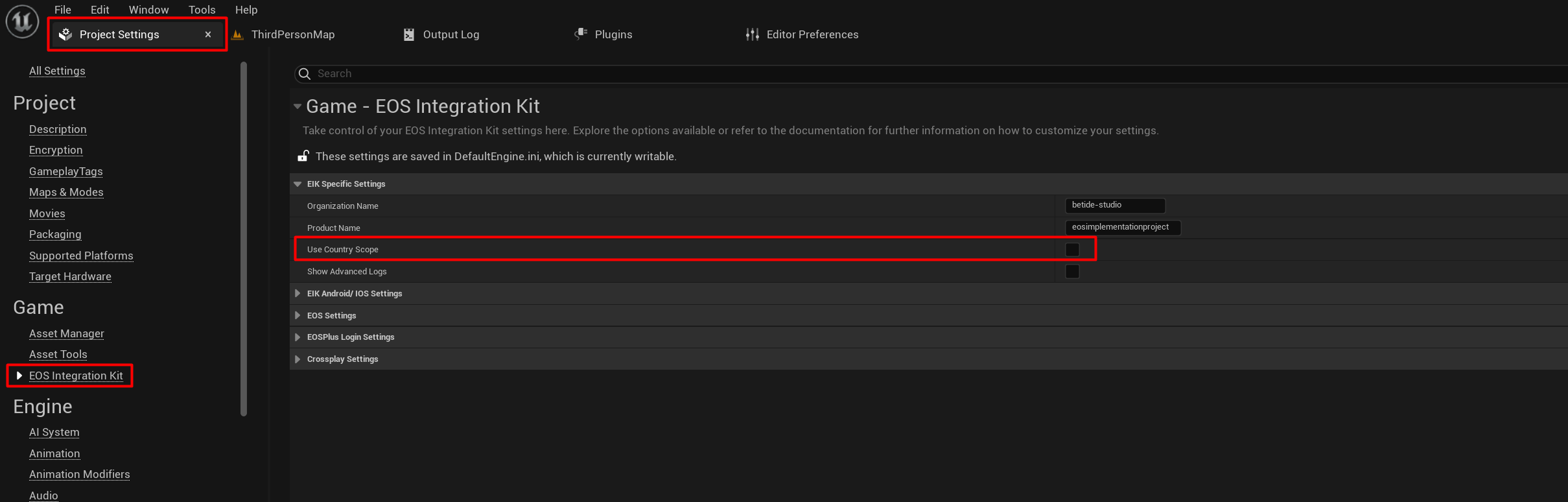
Task: Click the search magnifier icon
Action: (305, 74)
